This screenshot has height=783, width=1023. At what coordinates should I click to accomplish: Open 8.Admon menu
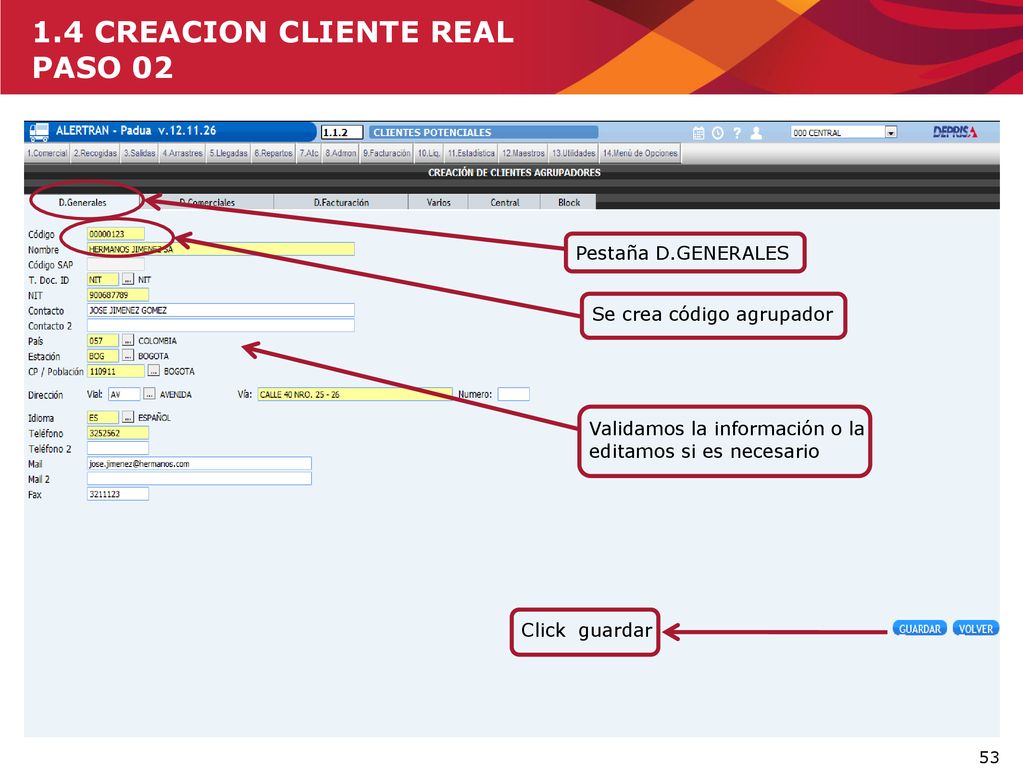point(341,153)
